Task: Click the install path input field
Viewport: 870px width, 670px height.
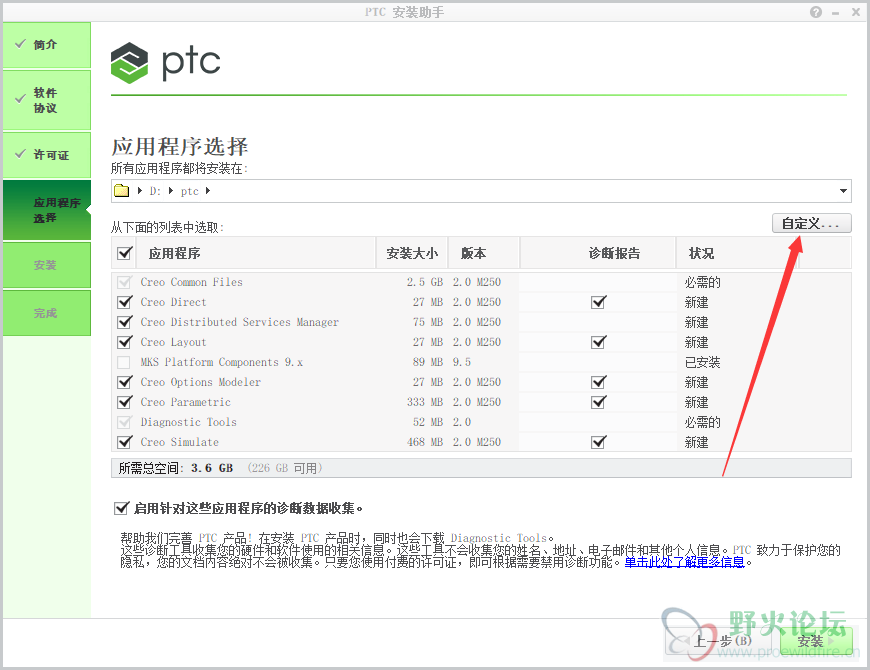Action: tap(481, 191)
